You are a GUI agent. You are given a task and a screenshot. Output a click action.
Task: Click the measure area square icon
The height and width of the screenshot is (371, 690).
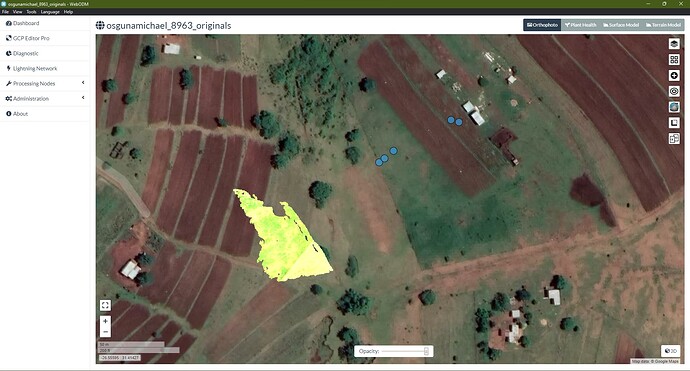(x=674, y=123)
